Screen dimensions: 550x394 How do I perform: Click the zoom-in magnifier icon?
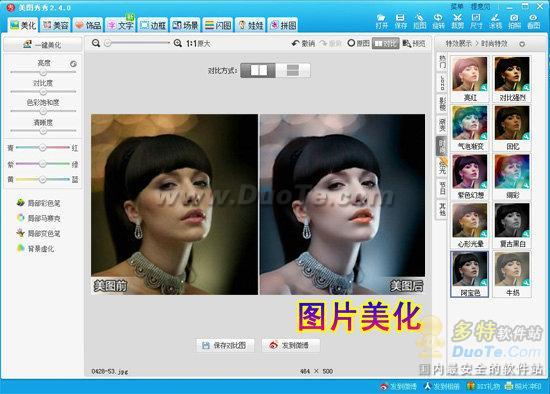(x=178, y=43)
